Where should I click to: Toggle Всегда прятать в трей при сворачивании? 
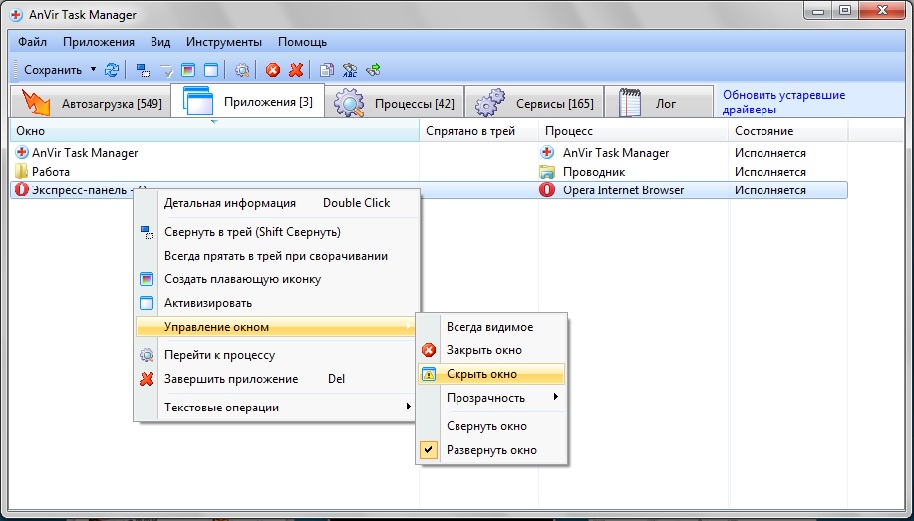276,256
